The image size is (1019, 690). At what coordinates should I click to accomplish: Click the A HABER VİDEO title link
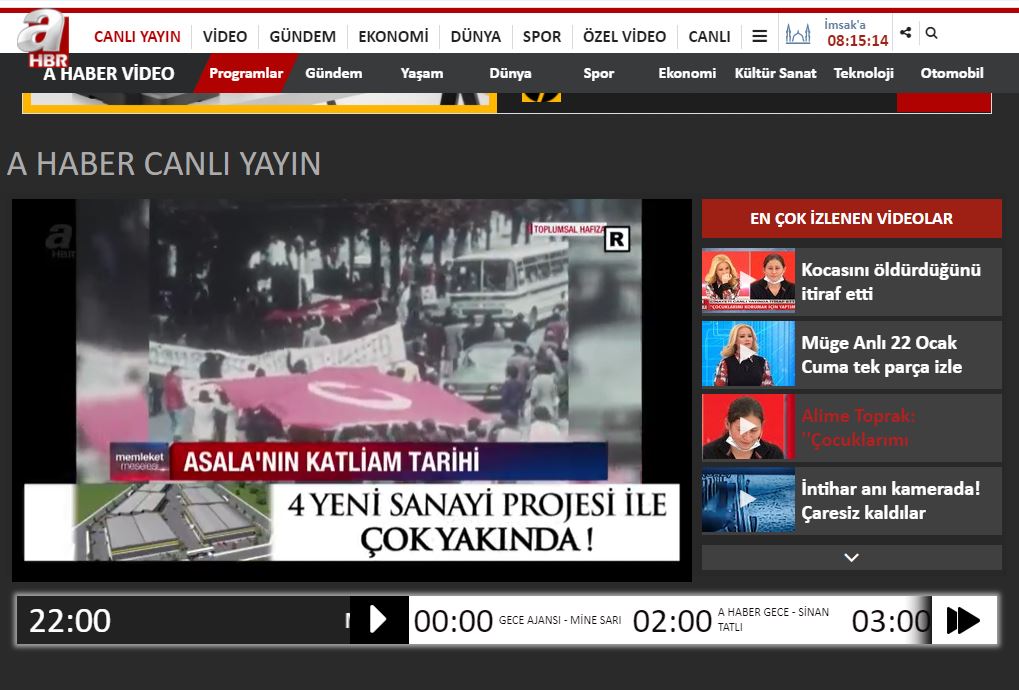click(x=109, y=74)
